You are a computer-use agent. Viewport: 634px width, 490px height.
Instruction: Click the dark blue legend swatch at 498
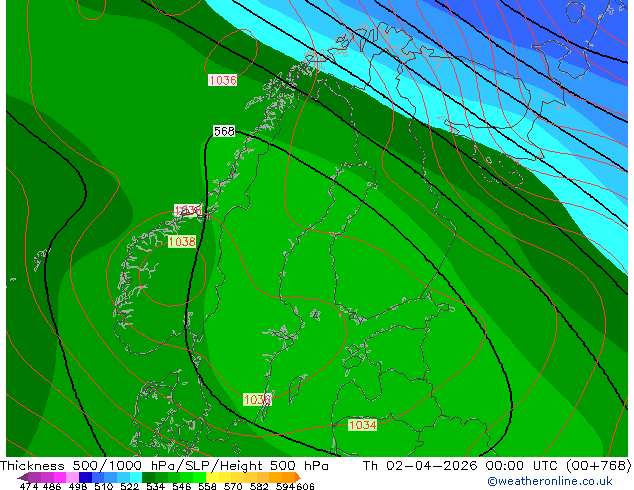tap(85, 477)
